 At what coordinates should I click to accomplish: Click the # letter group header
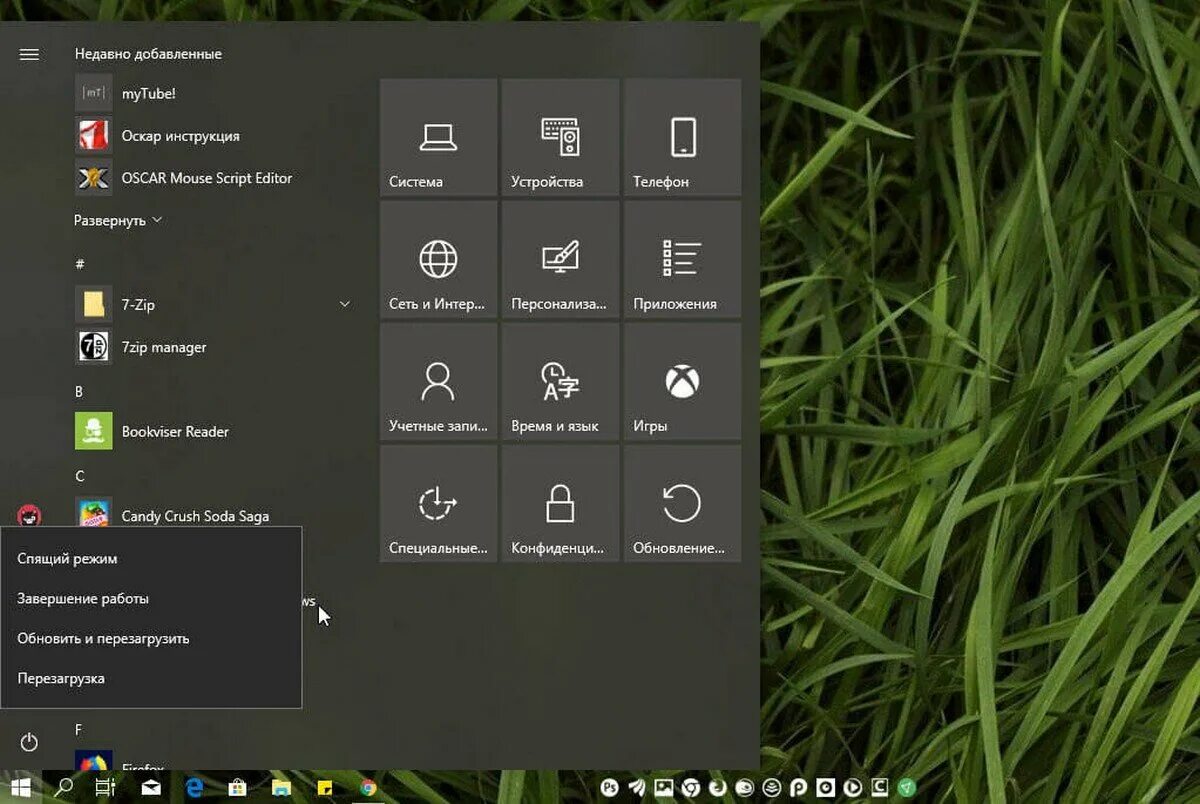80,264
